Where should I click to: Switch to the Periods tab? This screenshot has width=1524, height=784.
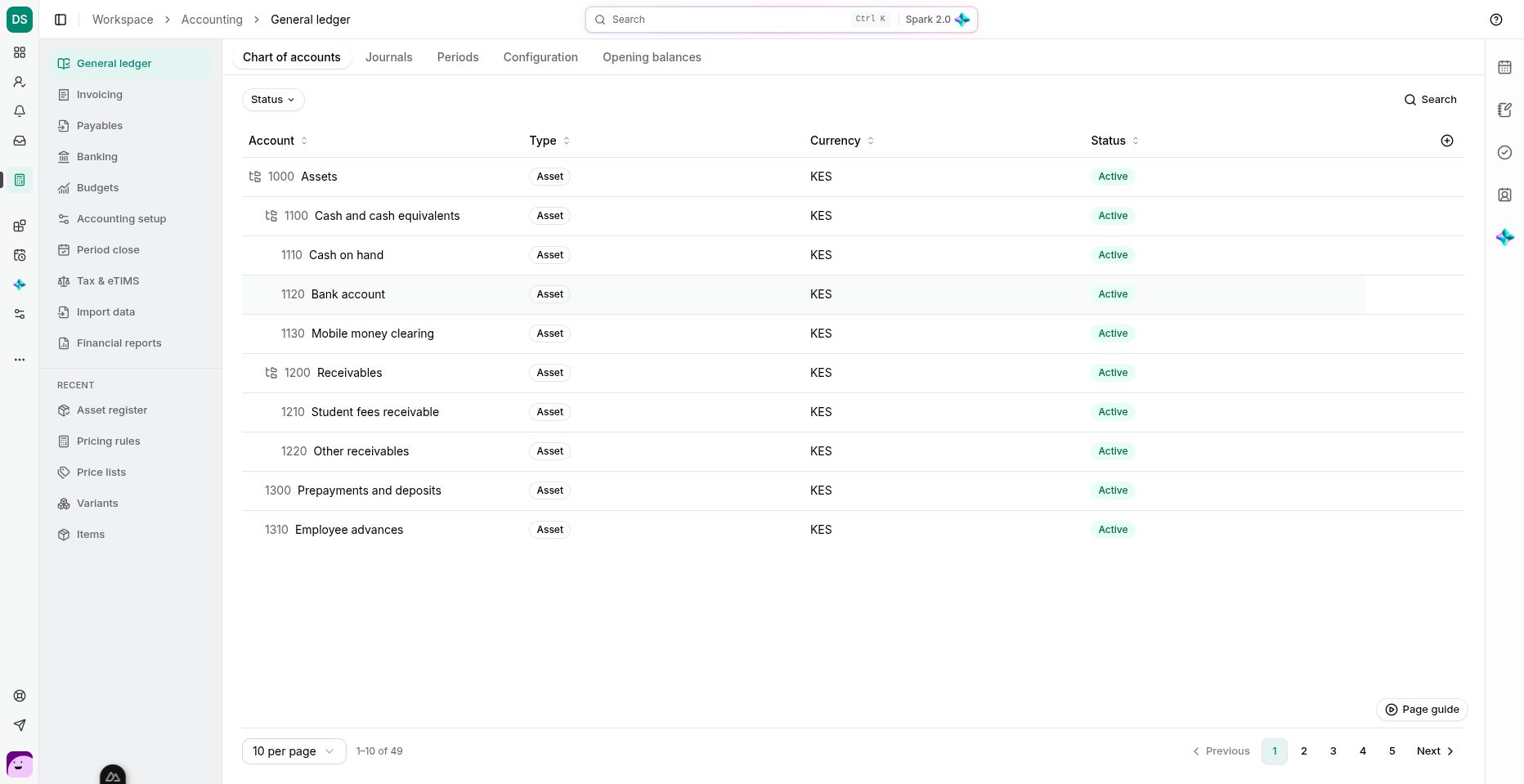coord(458,57)
